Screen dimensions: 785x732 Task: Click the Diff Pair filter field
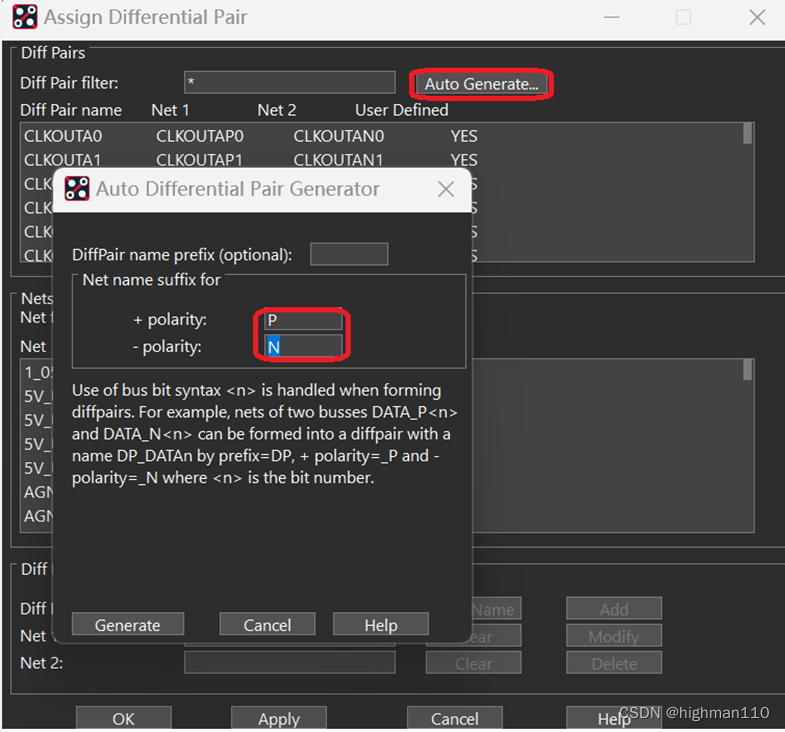click(x=290, y=83)
